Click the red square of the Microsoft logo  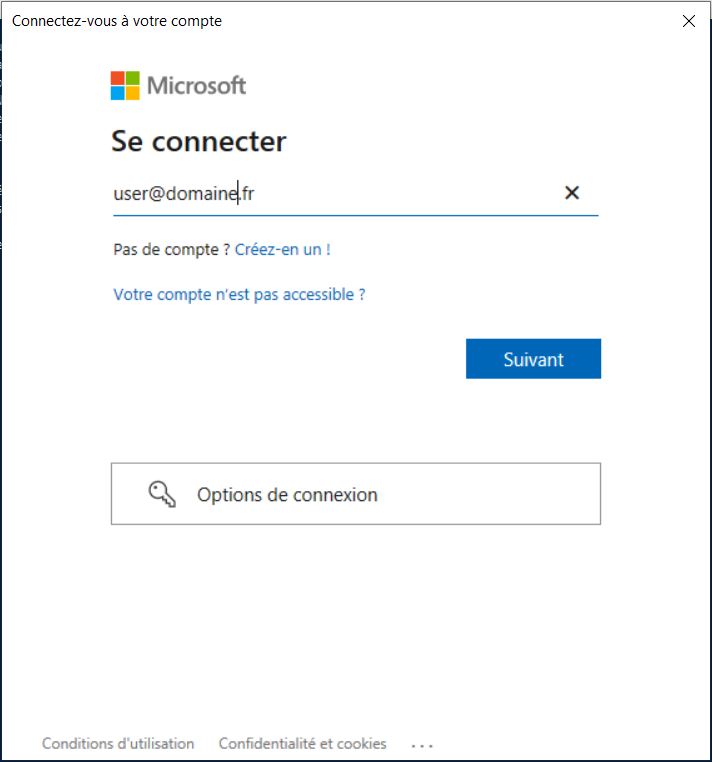coord(118,78)
